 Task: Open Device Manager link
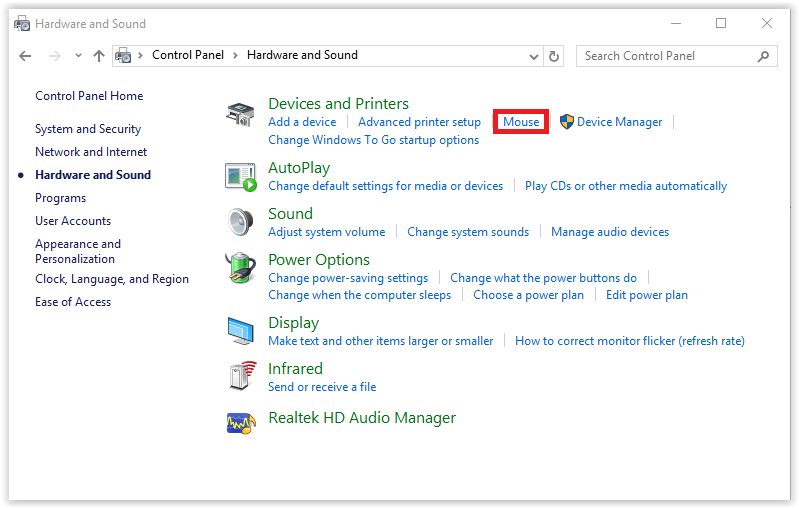[619, 122]
